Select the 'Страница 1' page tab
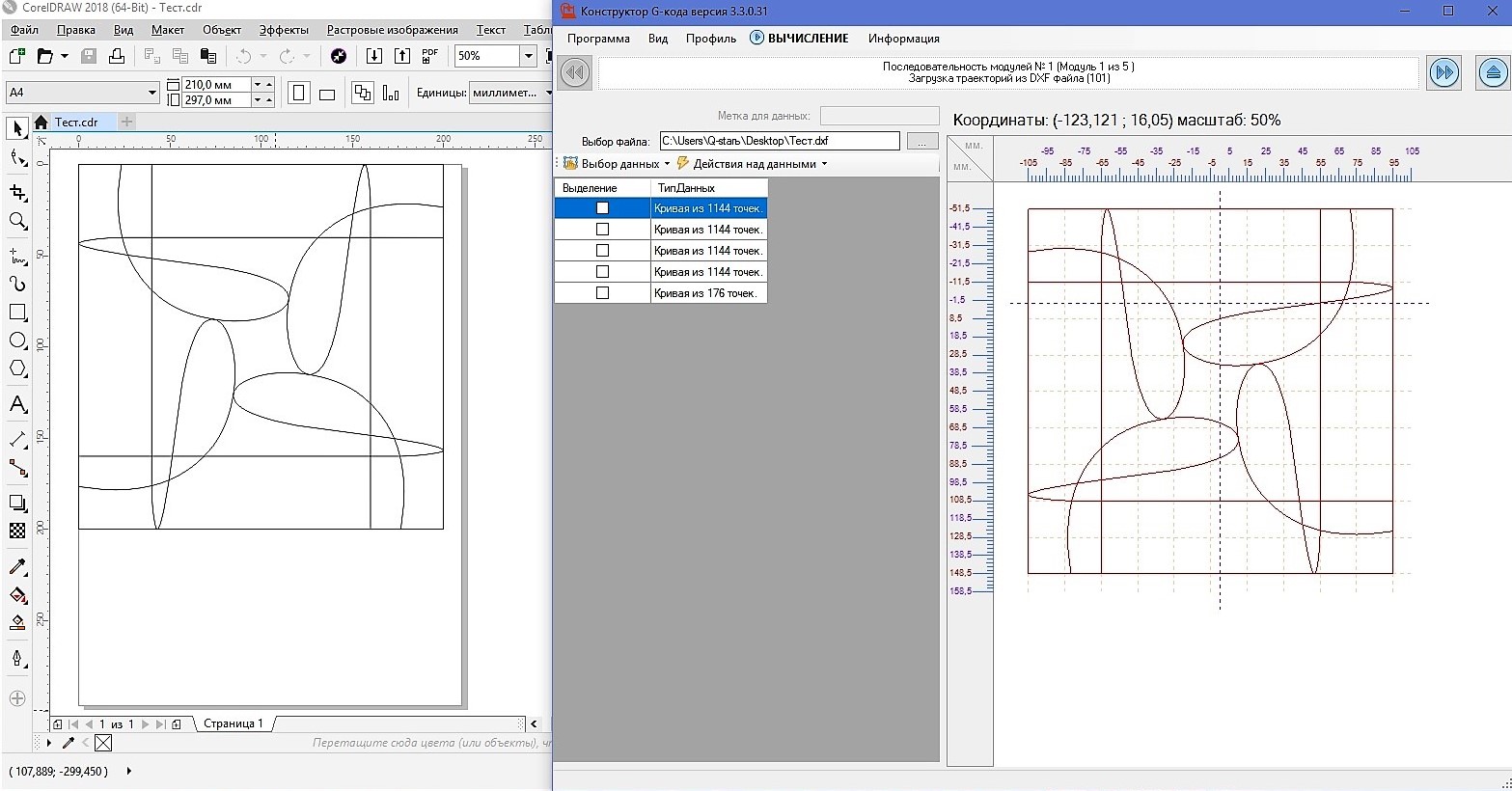This screenshot has height=791, width=1512. click(x=233, y=723)
